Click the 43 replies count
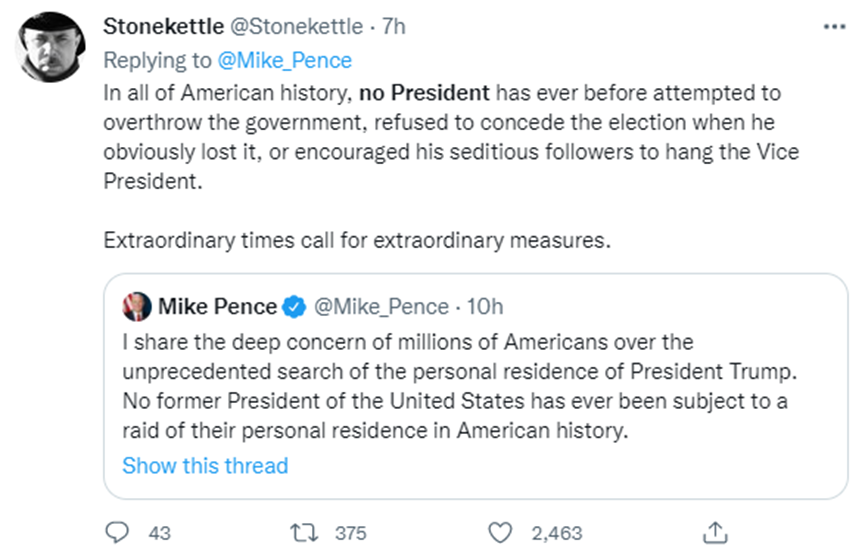Screen dimensions: 865x553 tap(159, 533)
